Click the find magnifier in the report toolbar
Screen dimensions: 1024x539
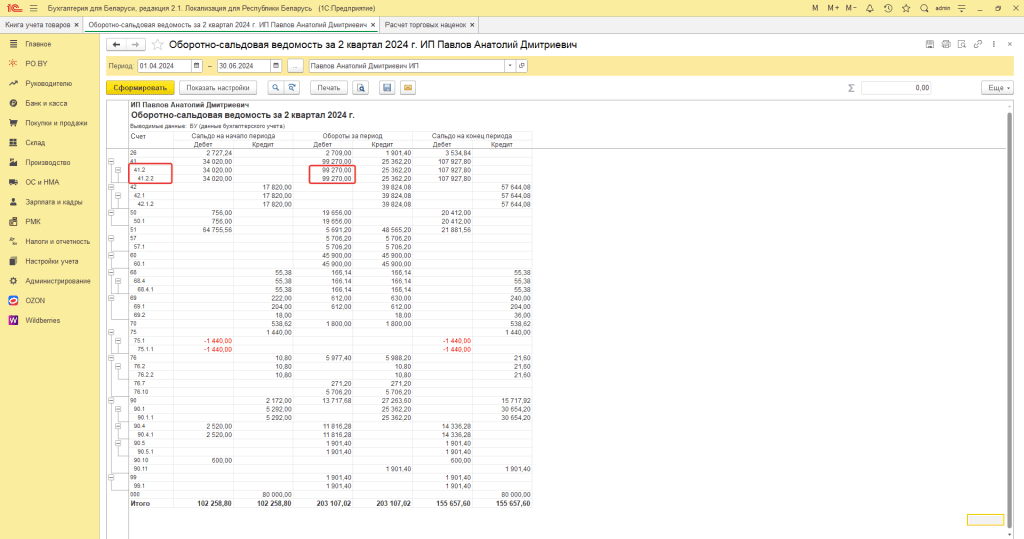coord(276,88)
